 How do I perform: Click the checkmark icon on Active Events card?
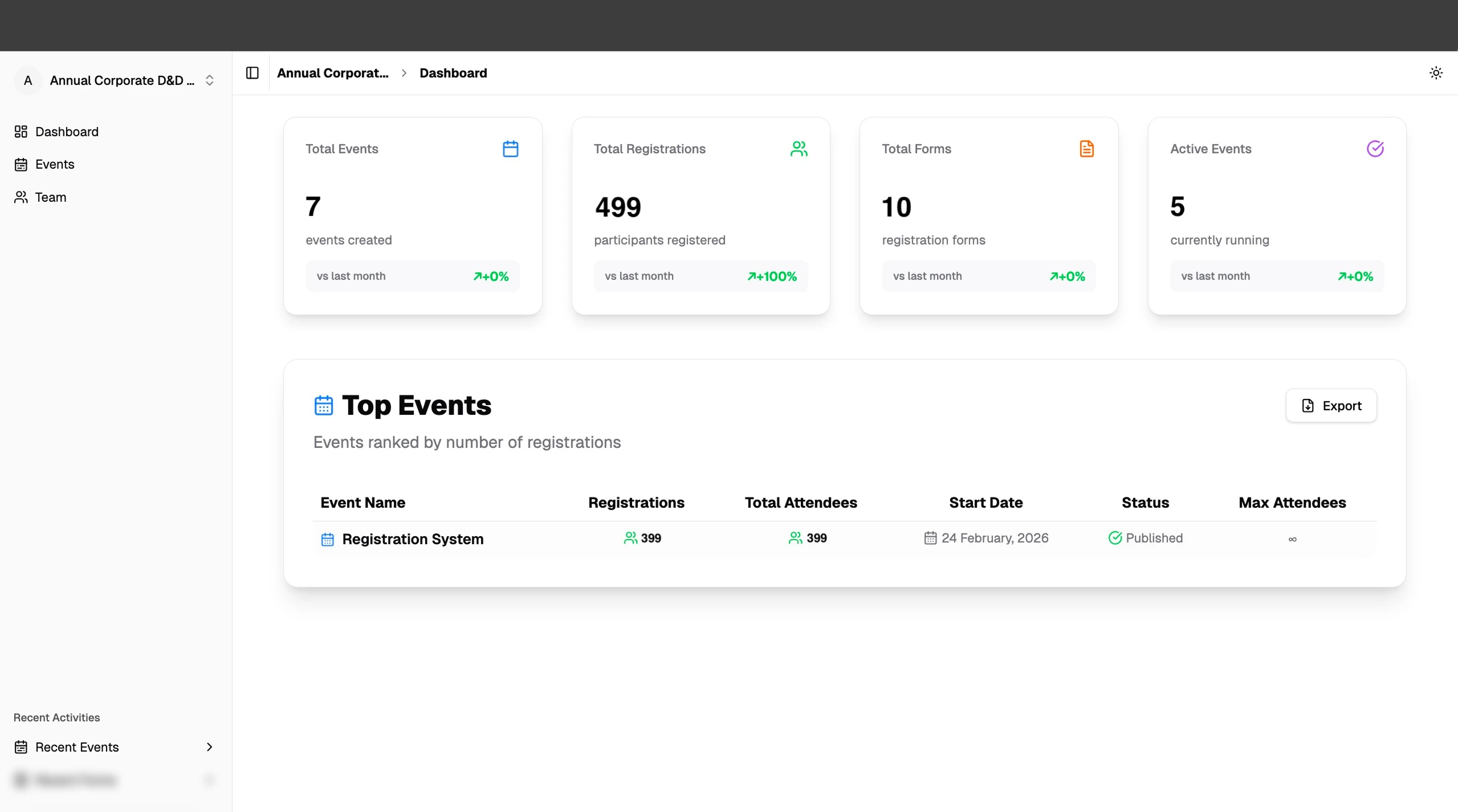[x=1375, y=148]
